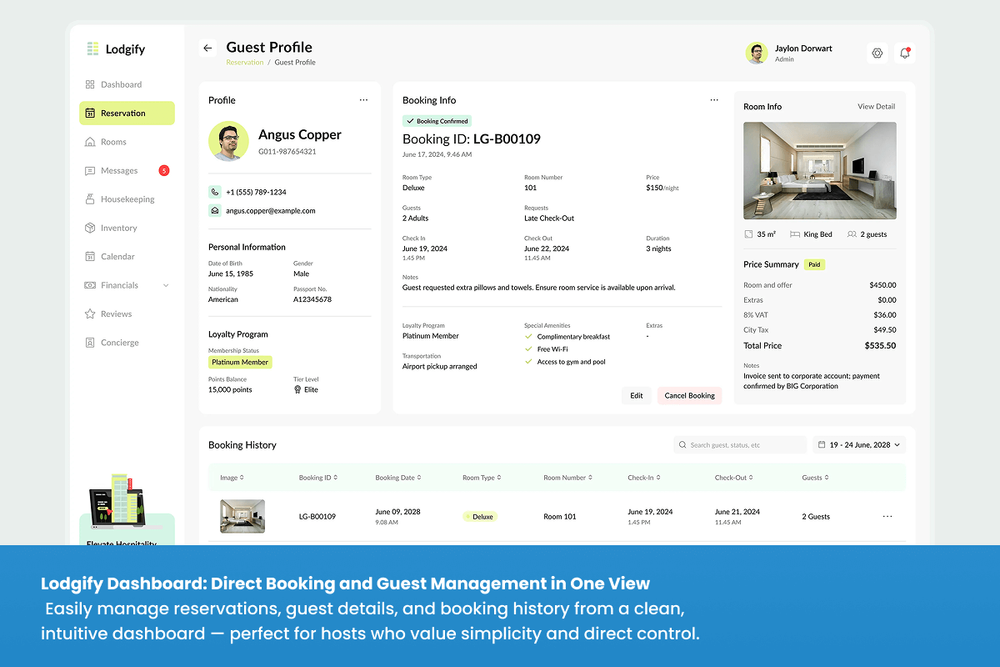Open the booking history row thumbnail
Screen dimensions: 1000x667
pyautogui.click(x=242, y=516)
